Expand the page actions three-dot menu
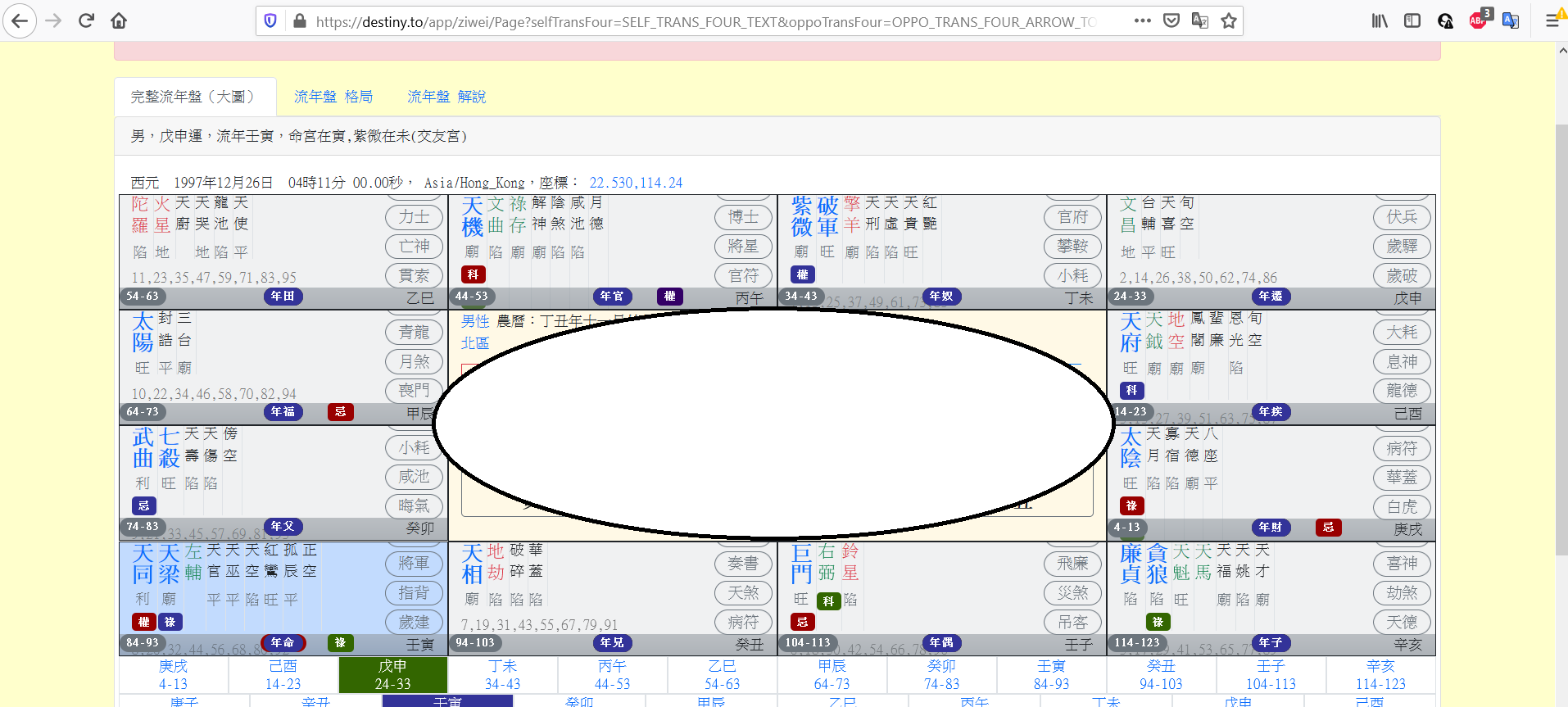This screenshot has width=1568, height=707. click(x=1143, y=21)
